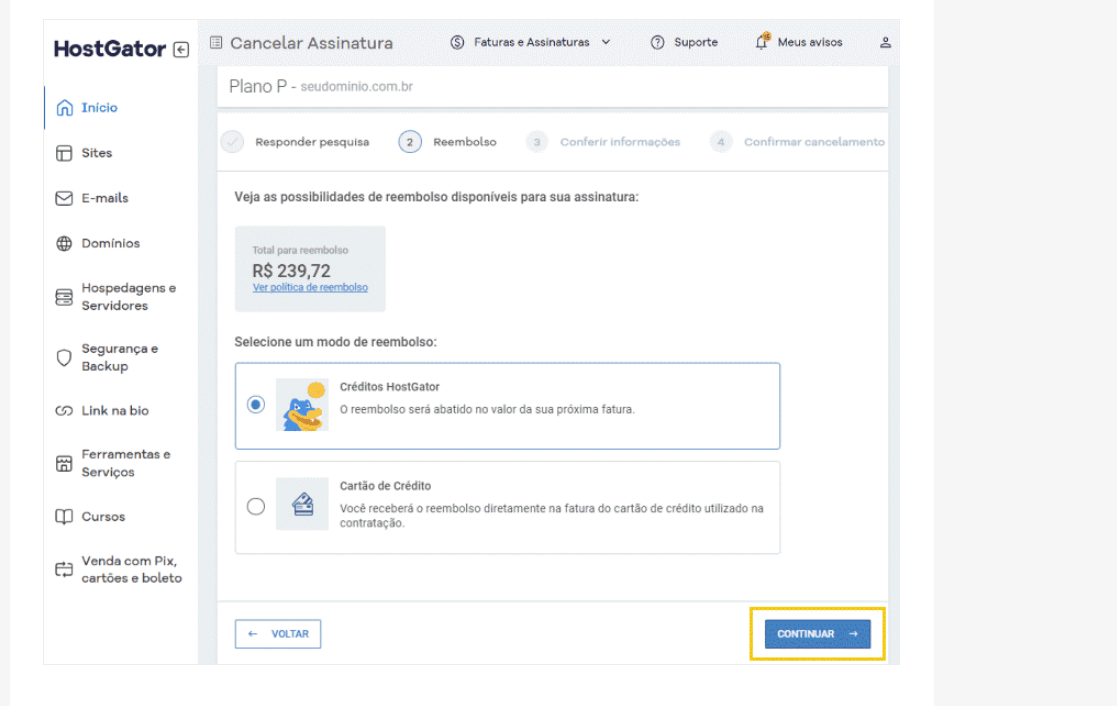Click the Hospedagens e Servidores server icon

click(x=64, y=297)
